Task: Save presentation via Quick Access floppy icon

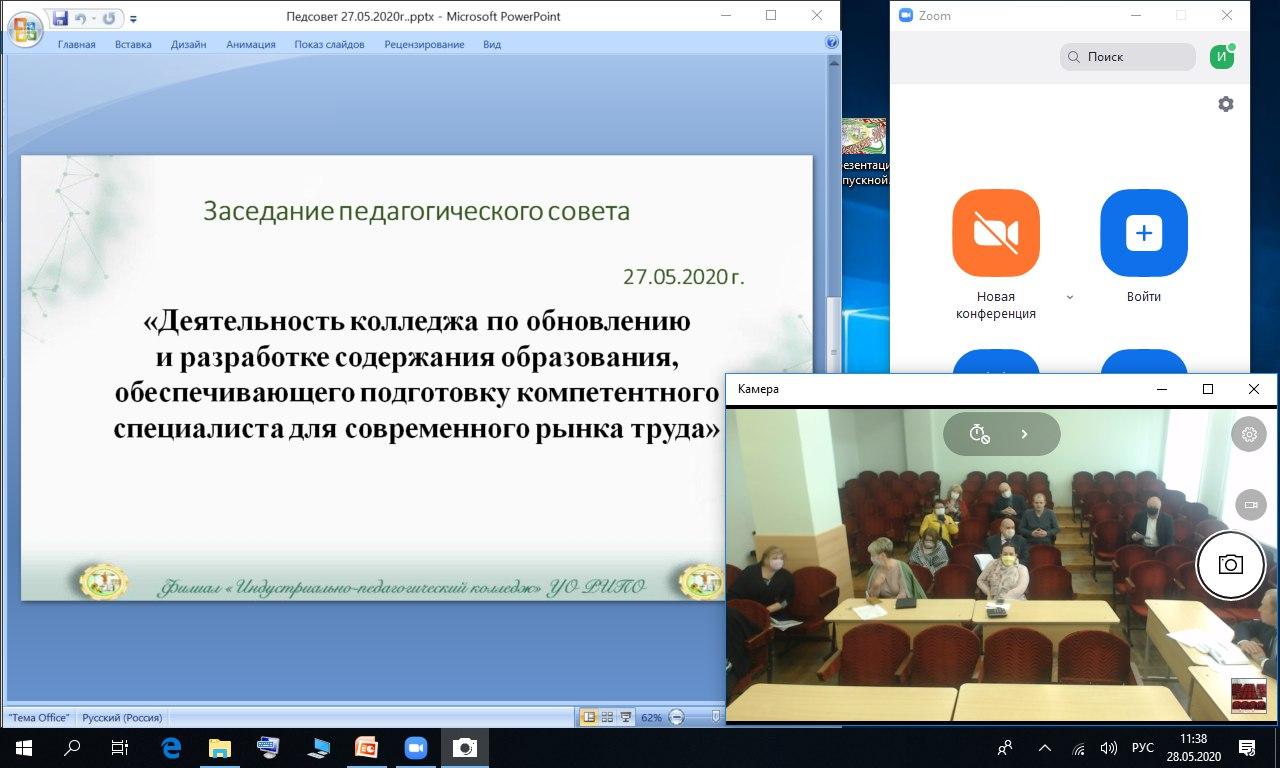Action: [60, 18]
